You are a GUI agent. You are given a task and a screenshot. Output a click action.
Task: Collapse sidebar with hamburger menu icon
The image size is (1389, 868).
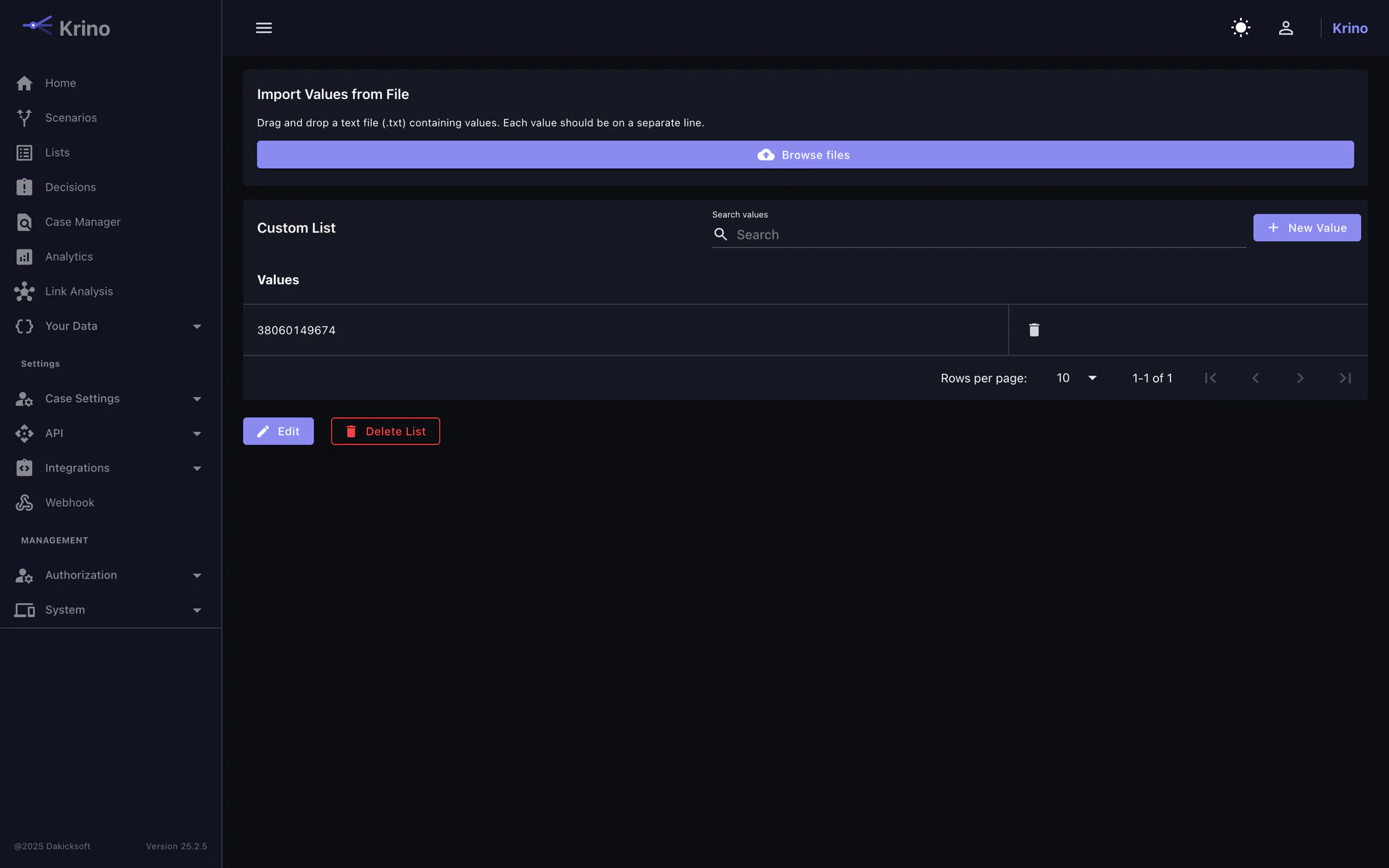coord(264,28)
